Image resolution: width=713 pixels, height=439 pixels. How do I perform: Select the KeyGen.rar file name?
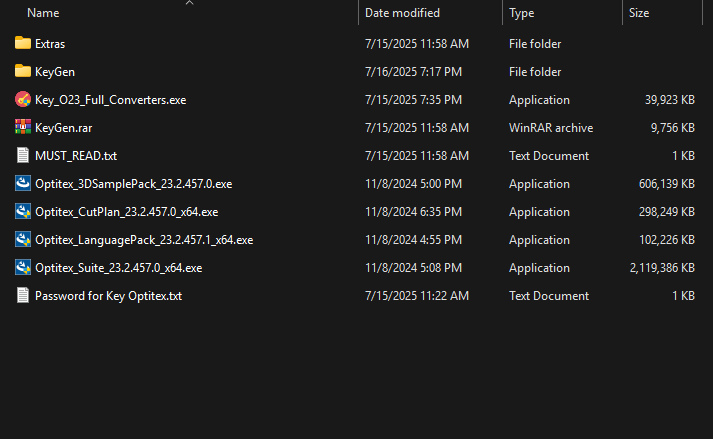tap(64, 128)
